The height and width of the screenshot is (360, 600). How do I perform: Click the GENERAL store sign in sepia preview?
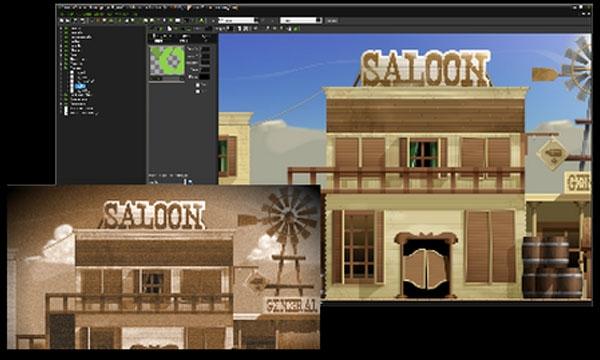[x=292, y=305]
